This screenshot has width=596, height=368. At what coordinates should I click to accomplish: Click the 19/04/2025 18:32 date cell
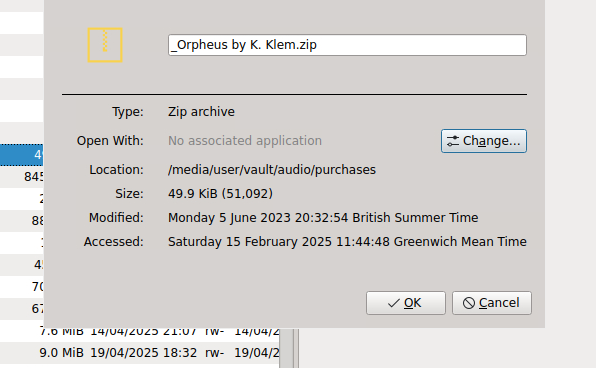tap(144, 353)
